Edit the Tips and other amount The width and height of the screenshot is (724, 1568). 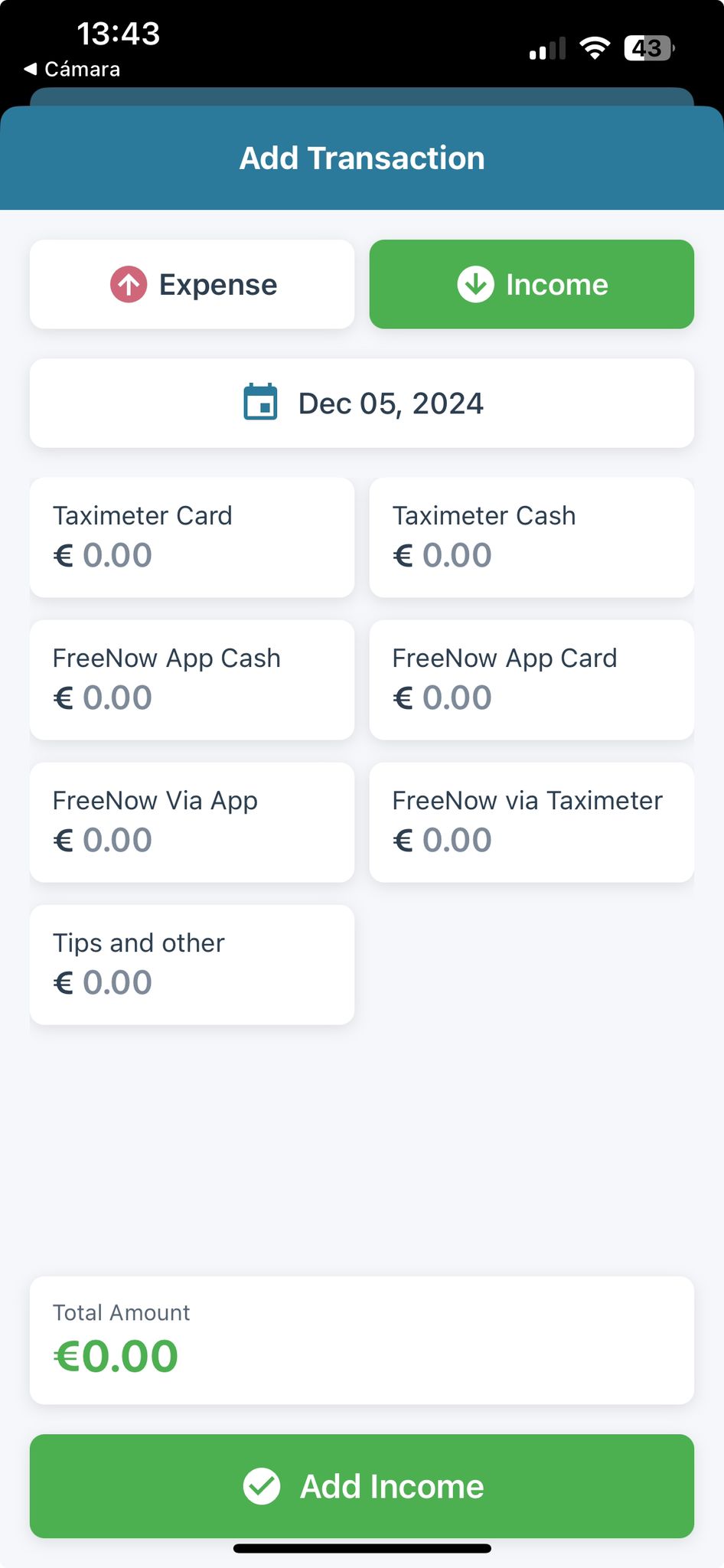(192, 965)
